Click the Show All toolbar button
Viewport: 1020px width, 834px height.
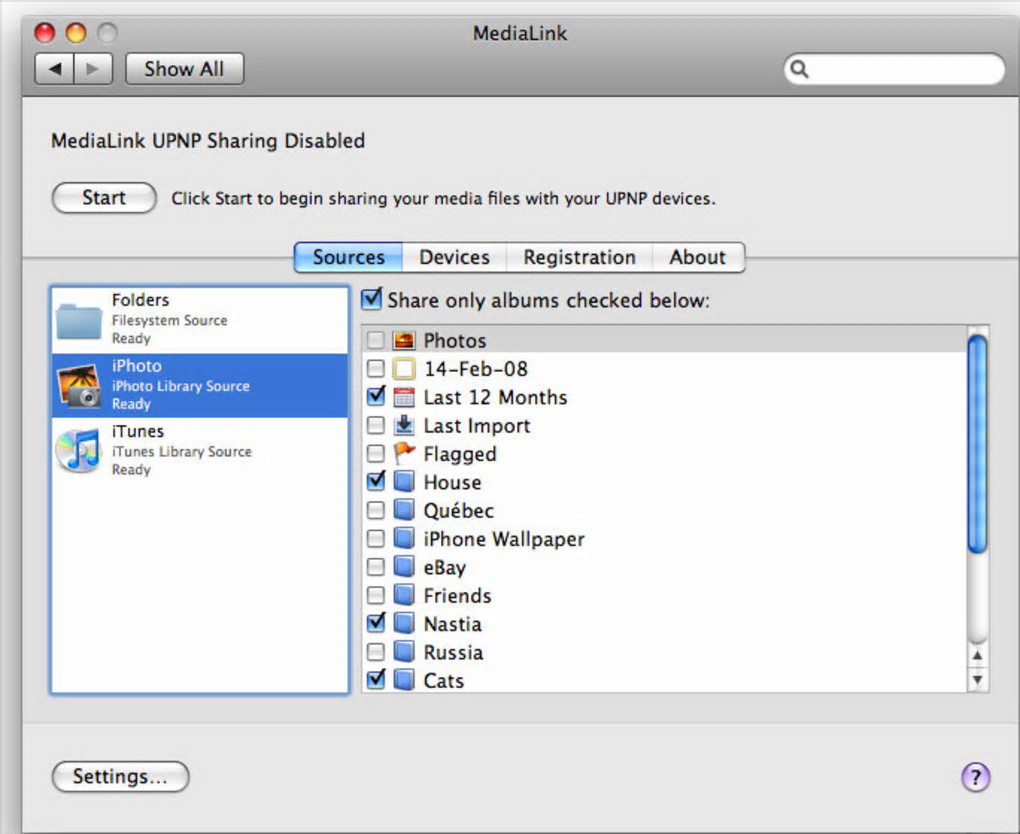coord(184,69)
